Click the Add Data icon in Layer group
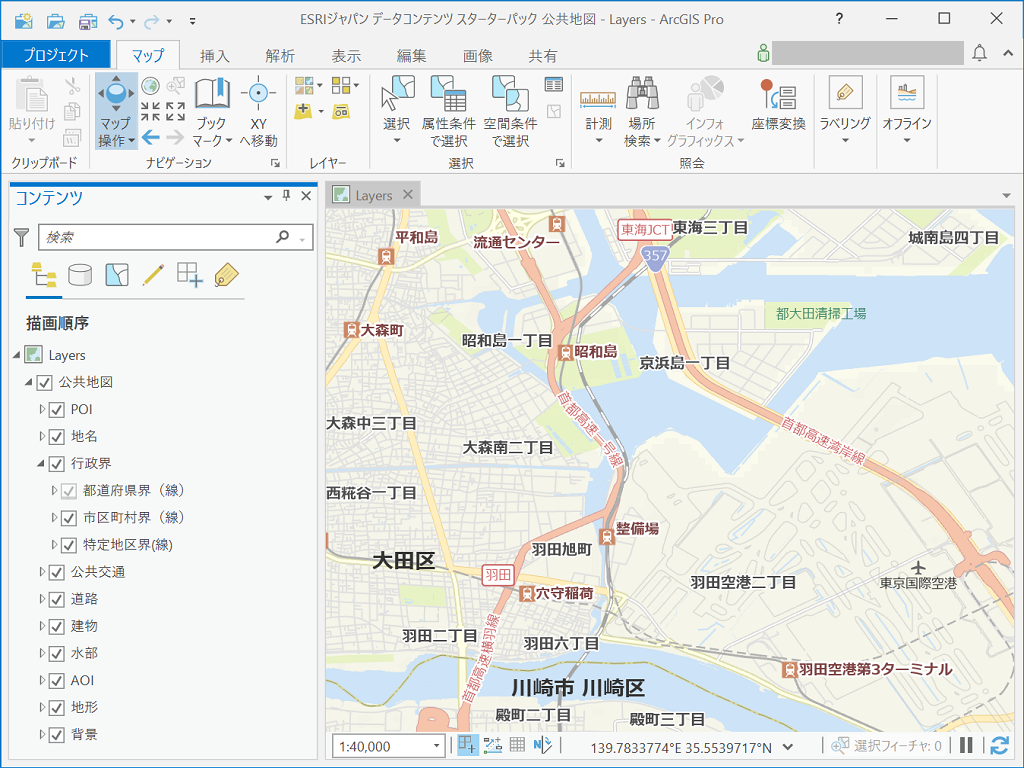The height and width of the screenshot is (768, 1024). [303, 111]
